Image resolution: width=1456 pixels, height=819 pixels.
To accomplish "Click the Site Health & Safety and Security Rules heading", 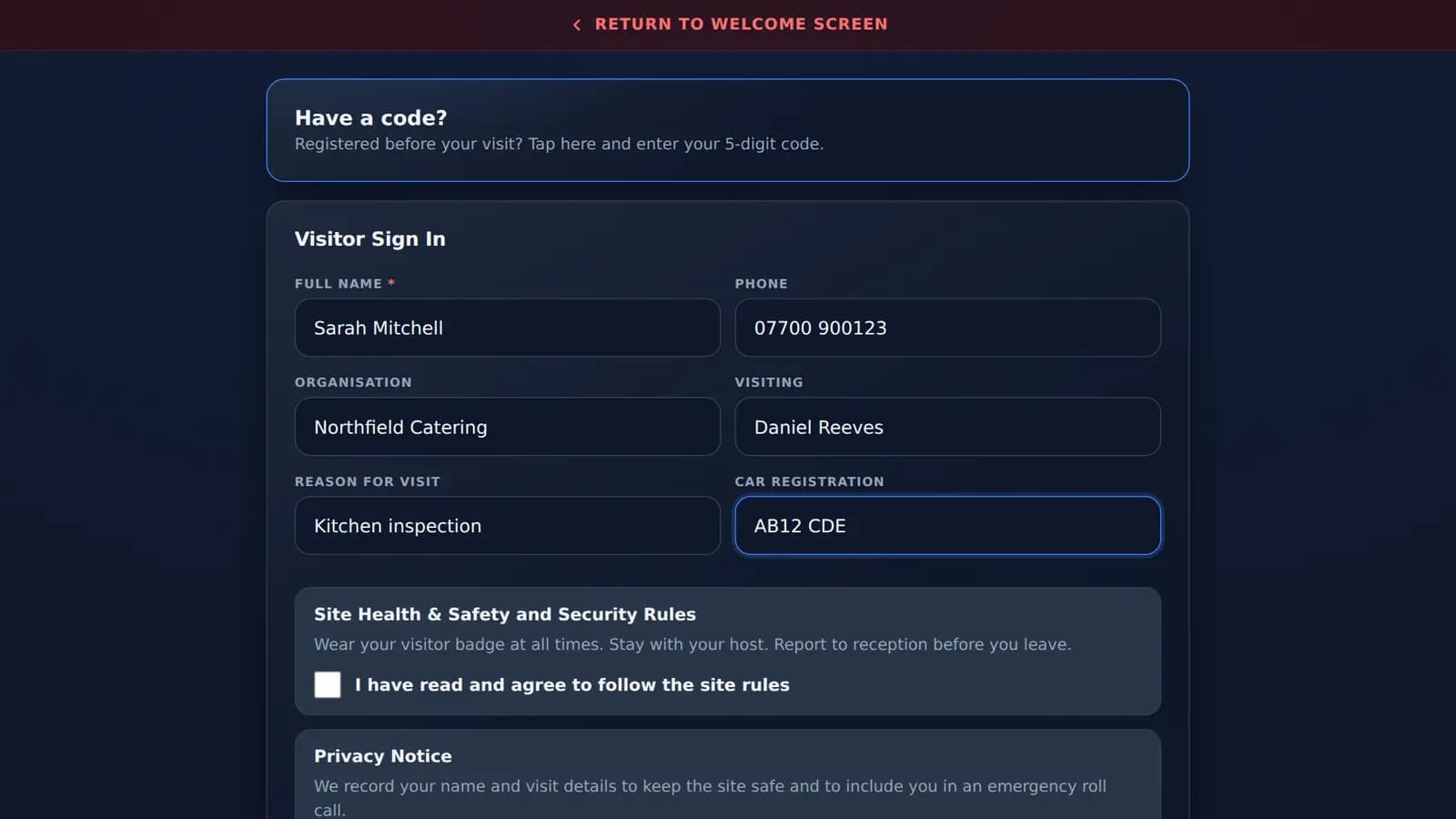I will click(505, 614).
